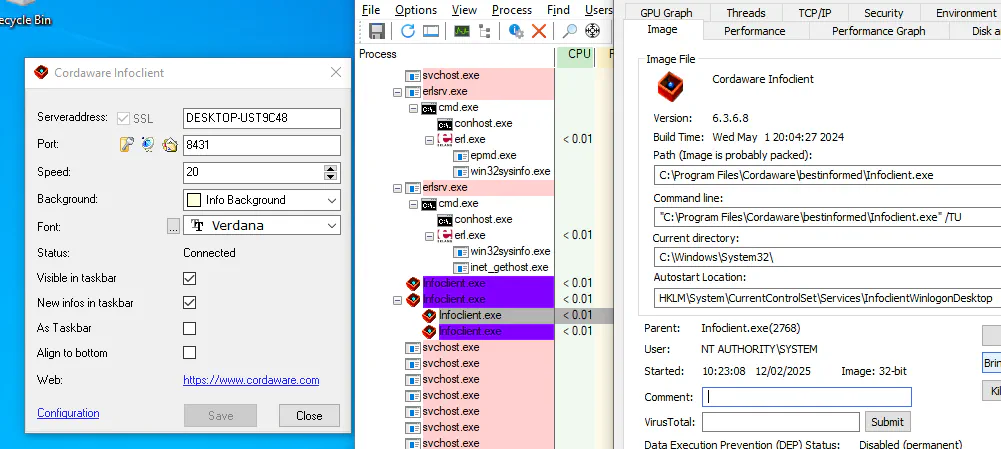Switch to the Threads tab

coord(746,13)
